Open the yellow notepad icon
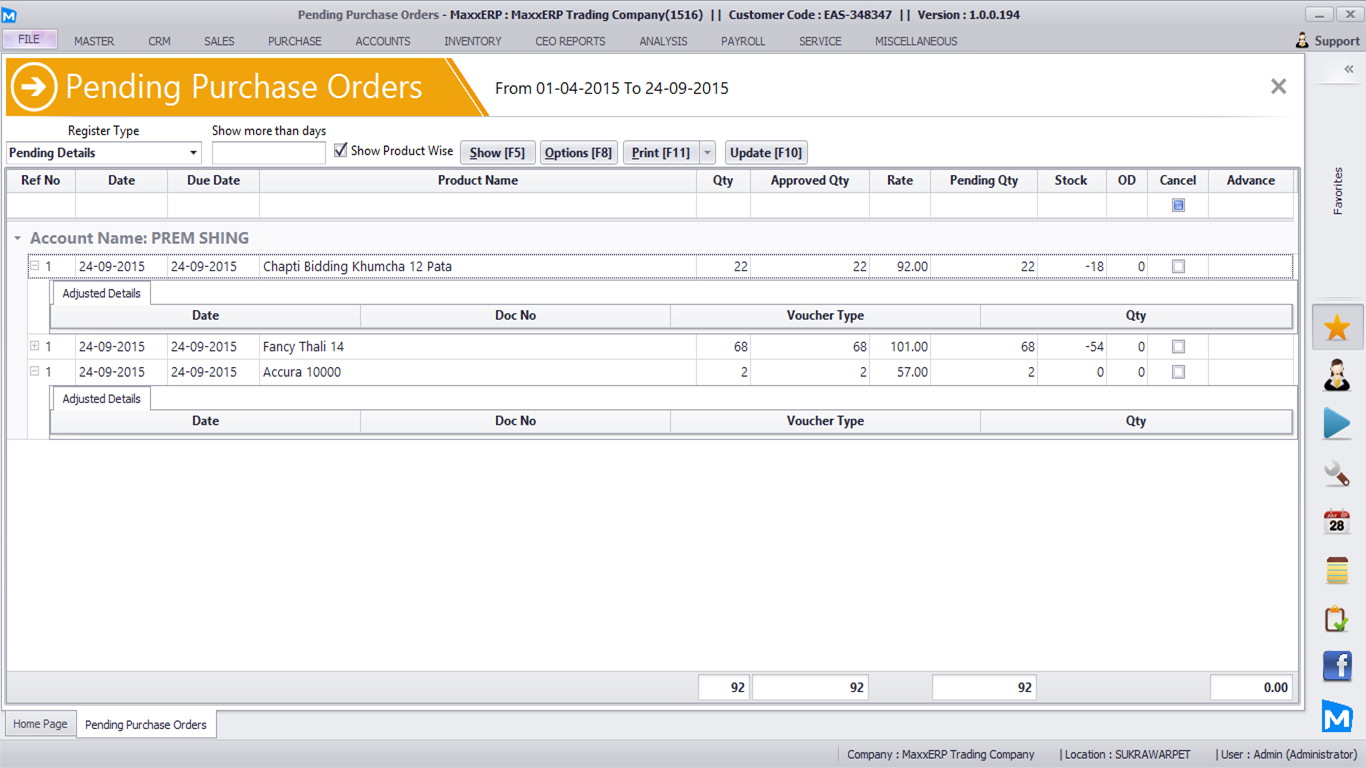 tap(1337, 570)
